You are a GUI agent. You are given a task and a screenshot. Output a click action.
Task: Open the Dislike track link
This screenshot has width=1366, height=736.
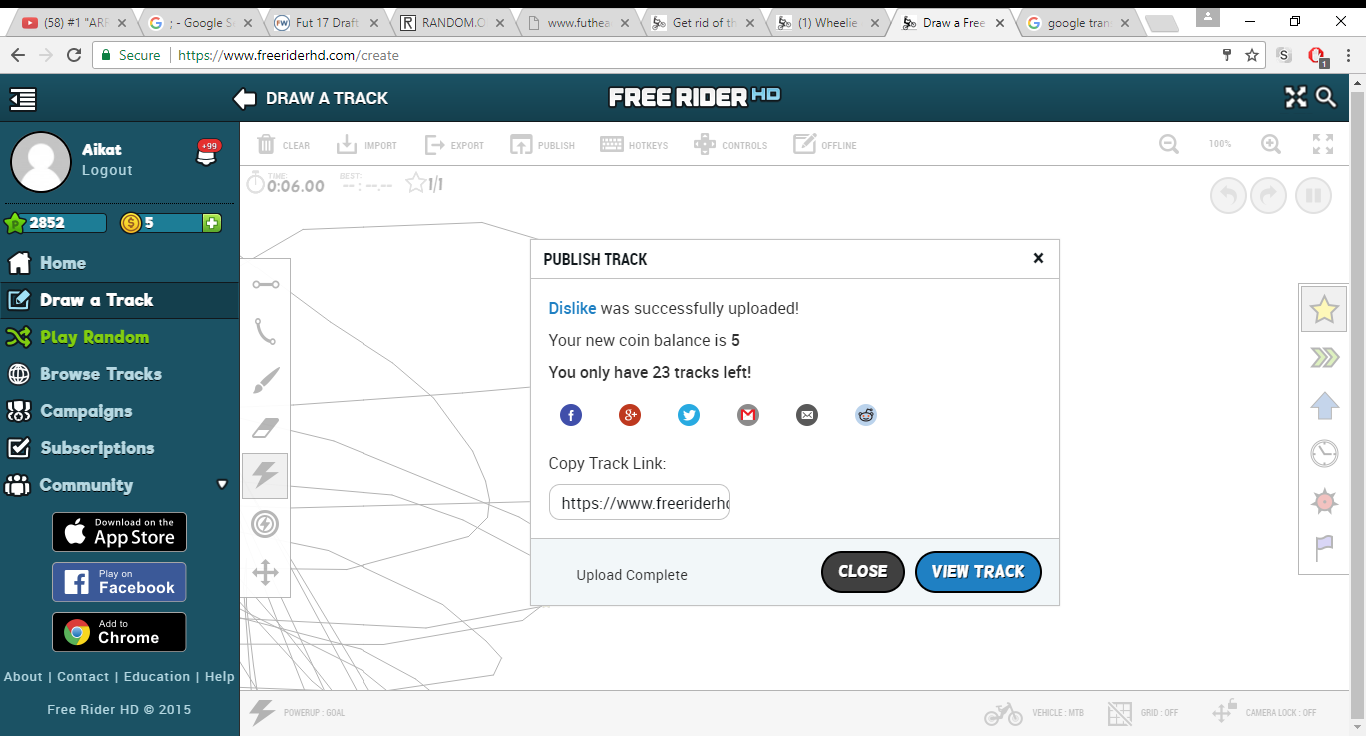(x=572, y=308)
